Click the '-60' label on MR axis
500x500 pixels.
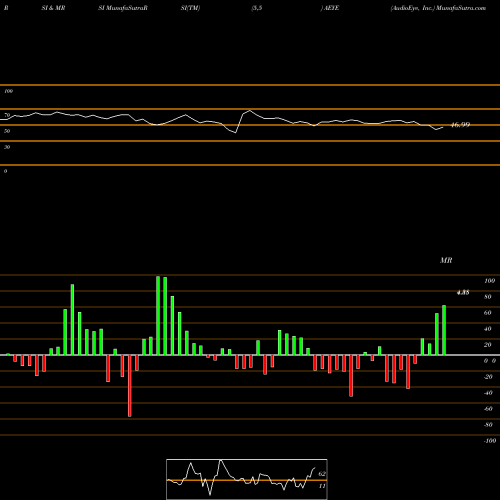click(x=488, y=409)
